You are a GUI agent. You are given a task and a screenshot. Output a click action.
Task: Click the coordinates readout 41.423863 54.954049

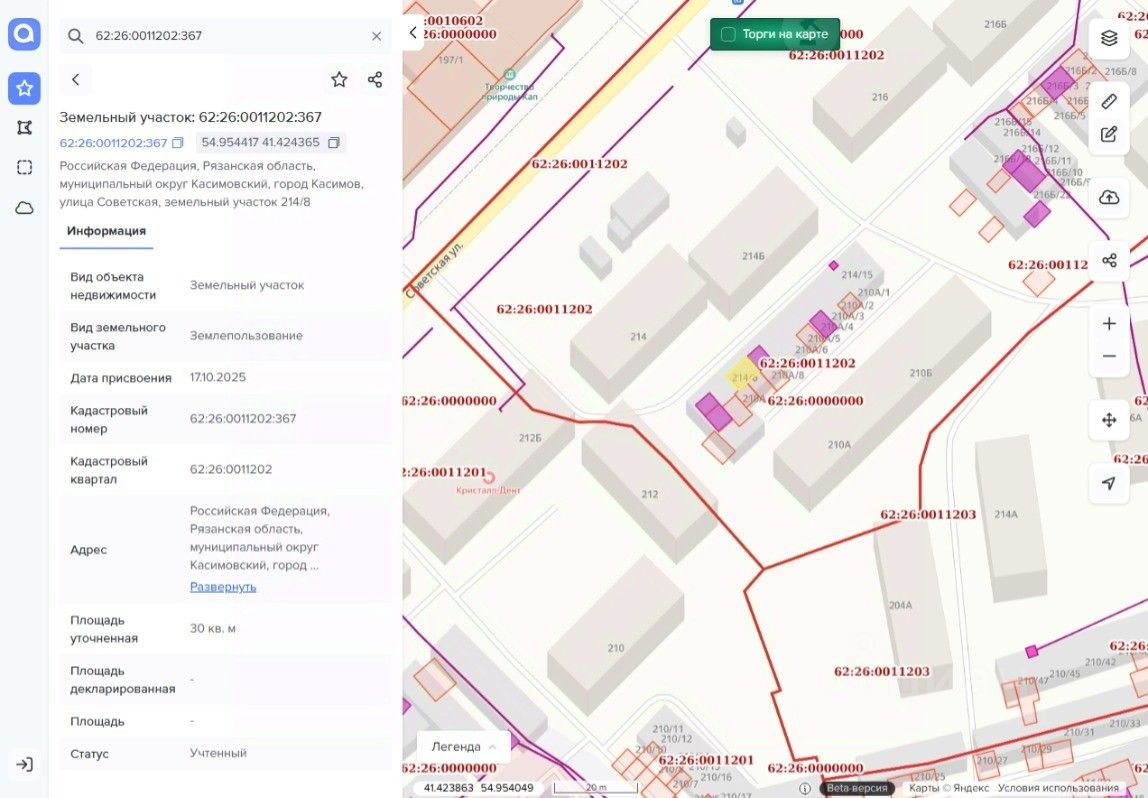coord(479,788)
